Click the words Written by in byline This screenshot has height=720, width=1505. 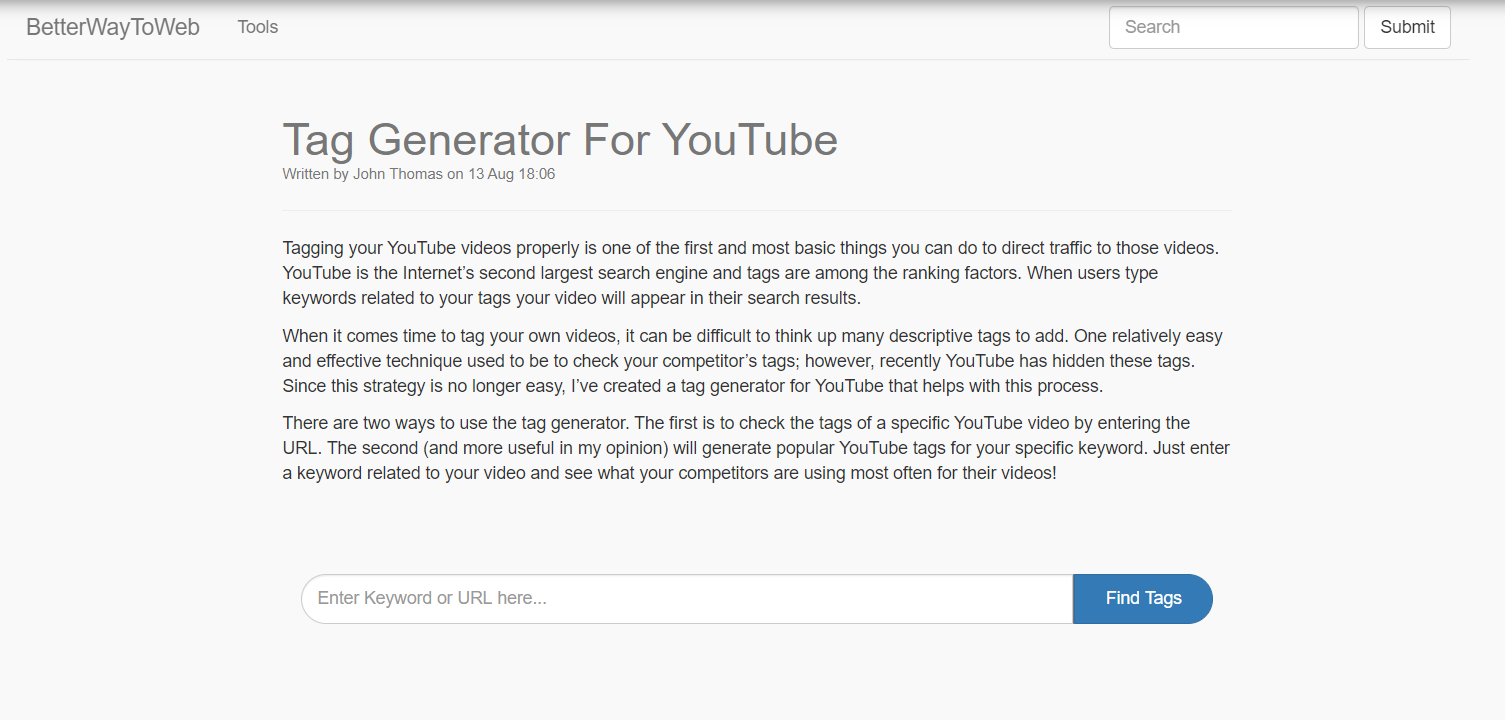tap(316, 174)
